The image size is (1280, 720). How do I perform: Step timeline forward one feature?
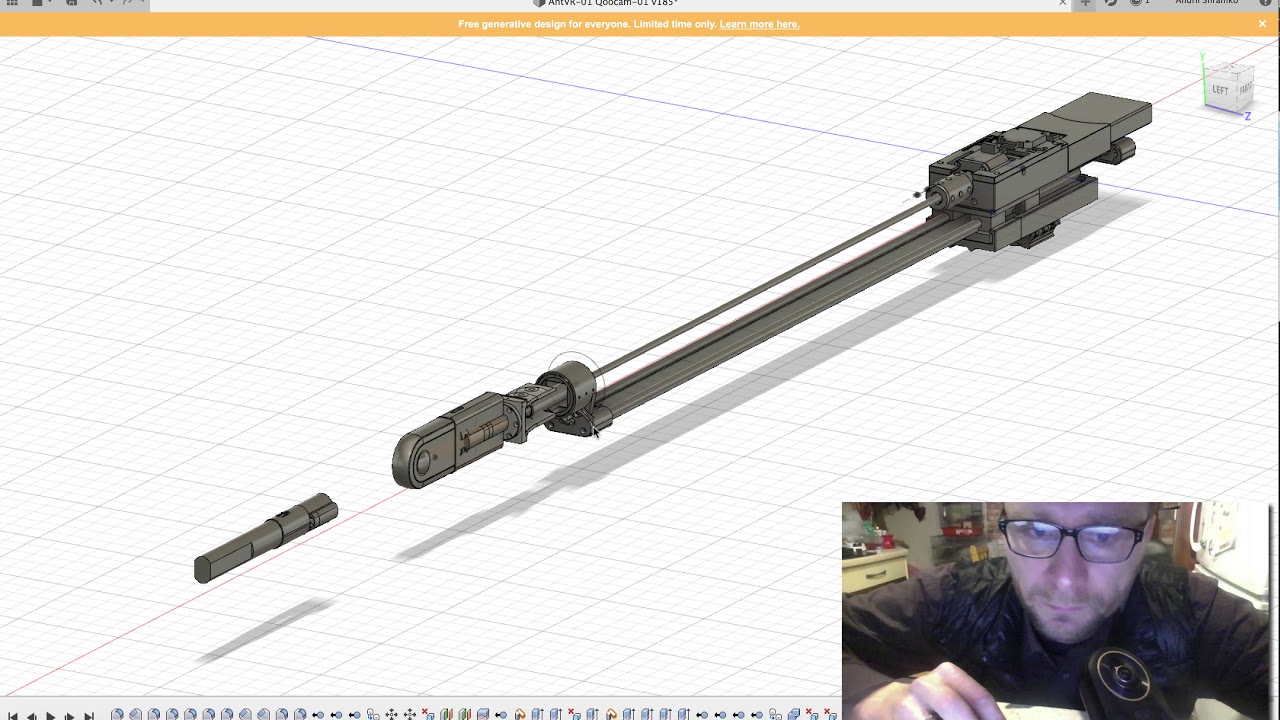pos(70,715)
